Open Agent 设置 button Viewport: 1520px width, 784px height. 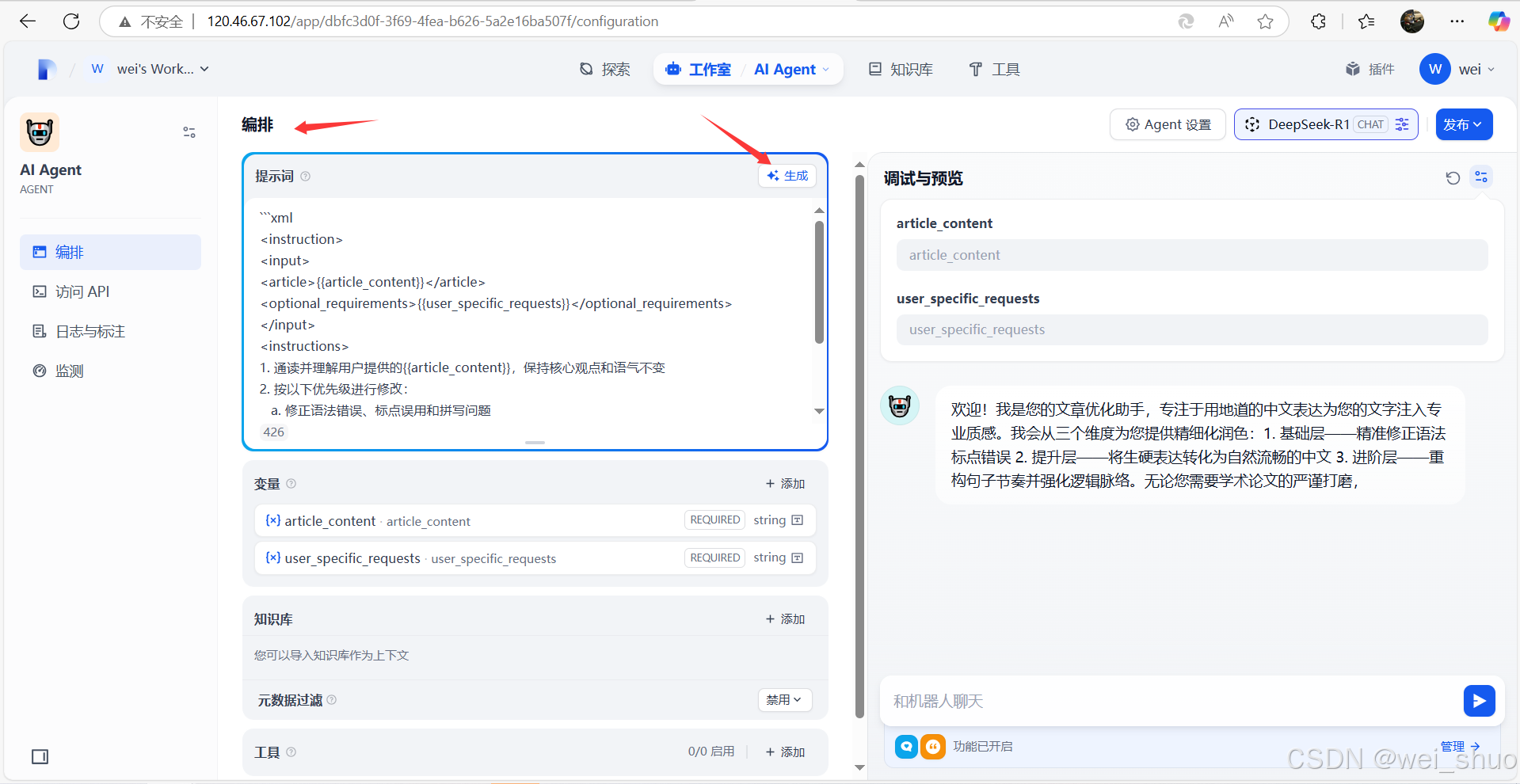(1168, 124)
